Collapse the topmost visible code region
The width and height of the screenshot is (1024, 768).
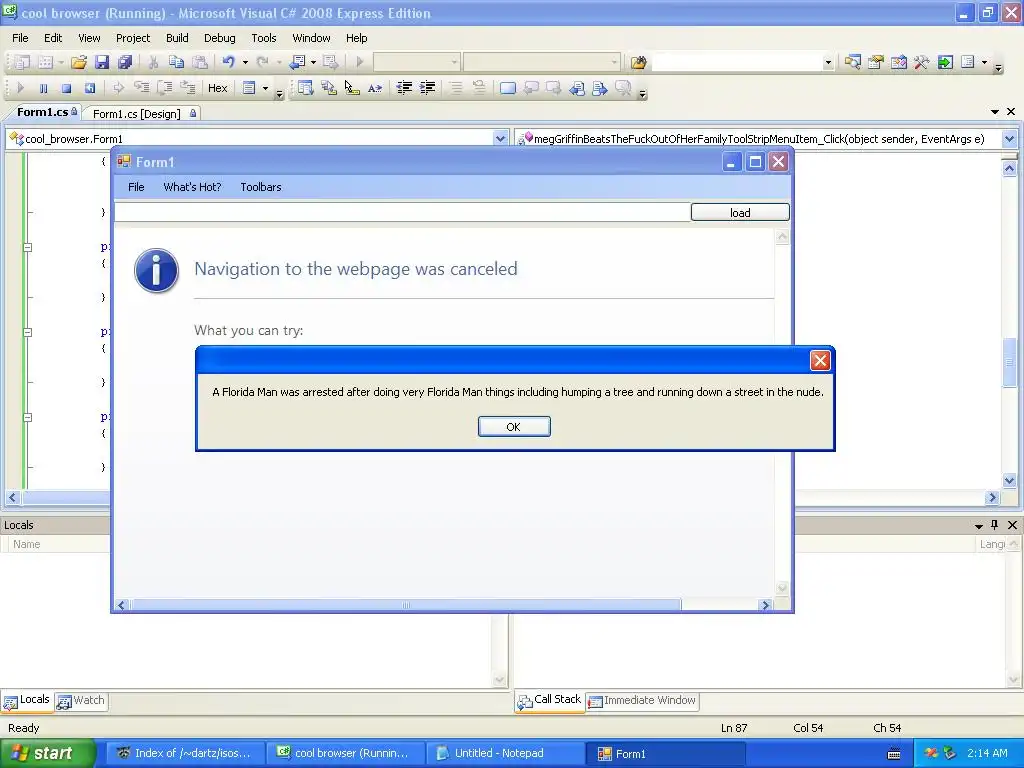[27, 248]
